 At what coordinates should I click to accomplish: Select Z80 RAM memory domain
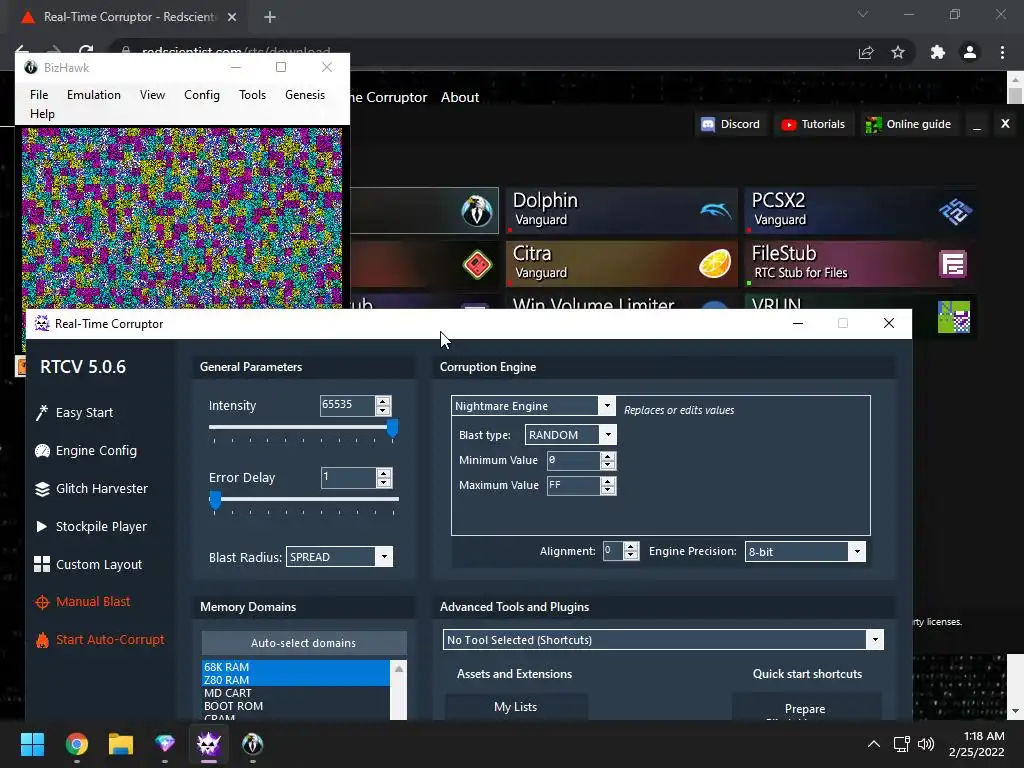tap(296, 680)
